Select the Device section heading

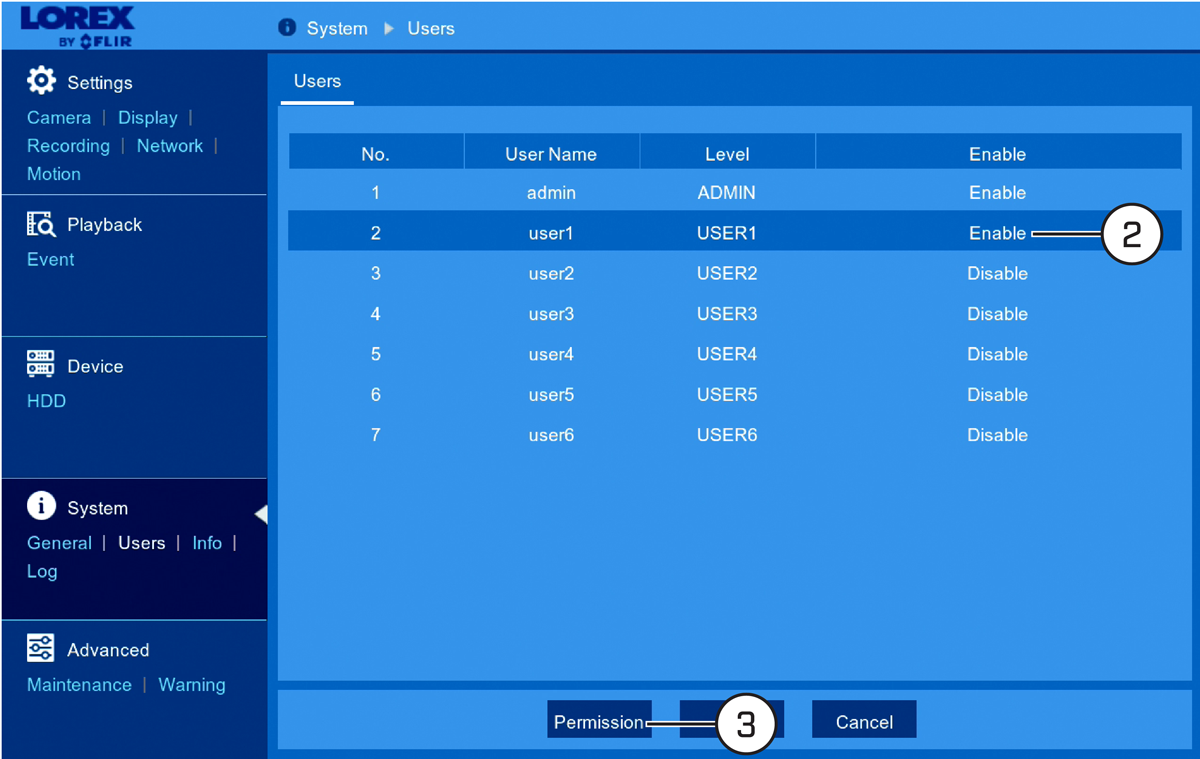tap(95, 367)
